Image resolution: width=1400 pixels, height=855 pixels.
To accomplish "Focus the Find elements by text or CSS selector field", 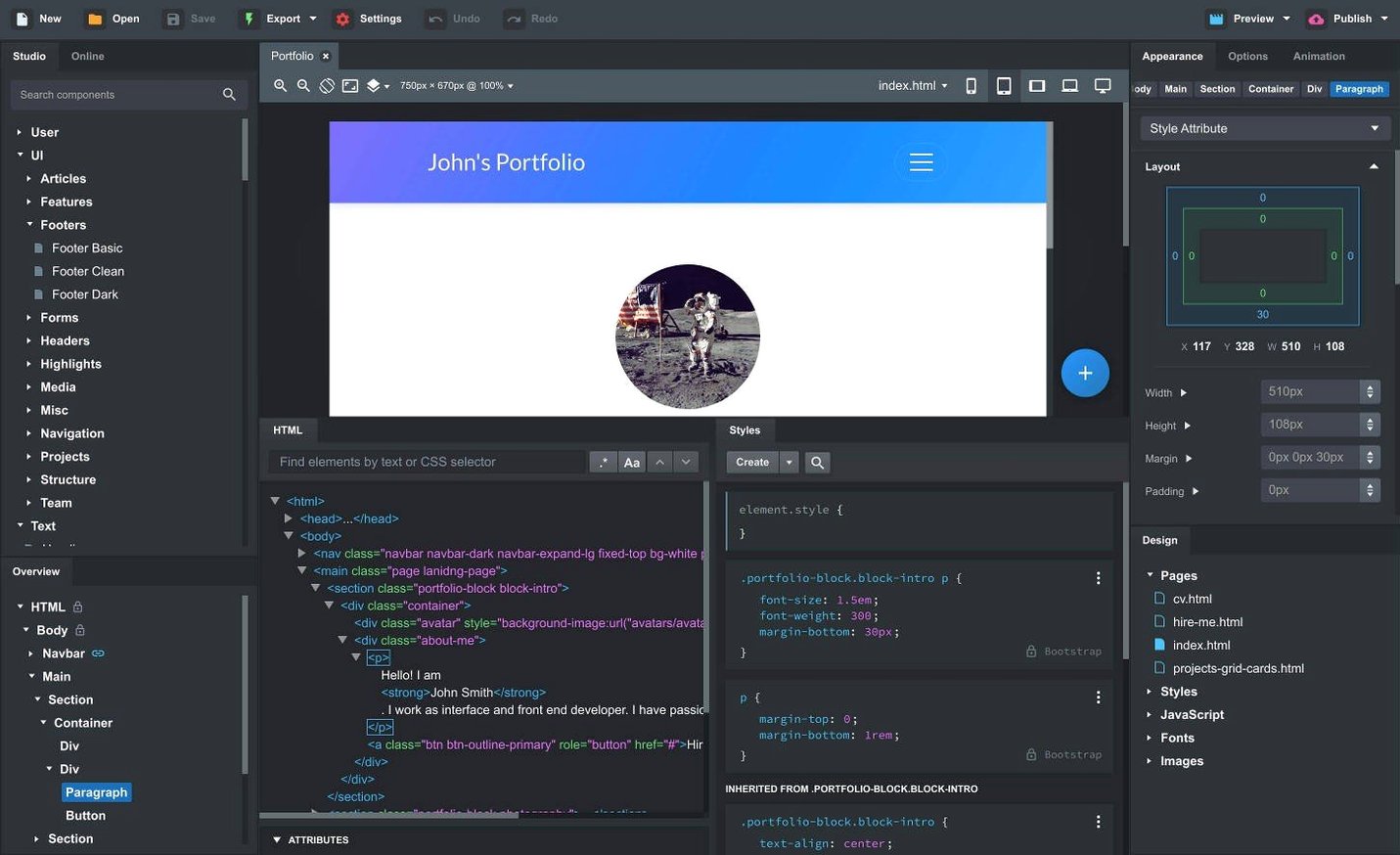I will point(428,462).
